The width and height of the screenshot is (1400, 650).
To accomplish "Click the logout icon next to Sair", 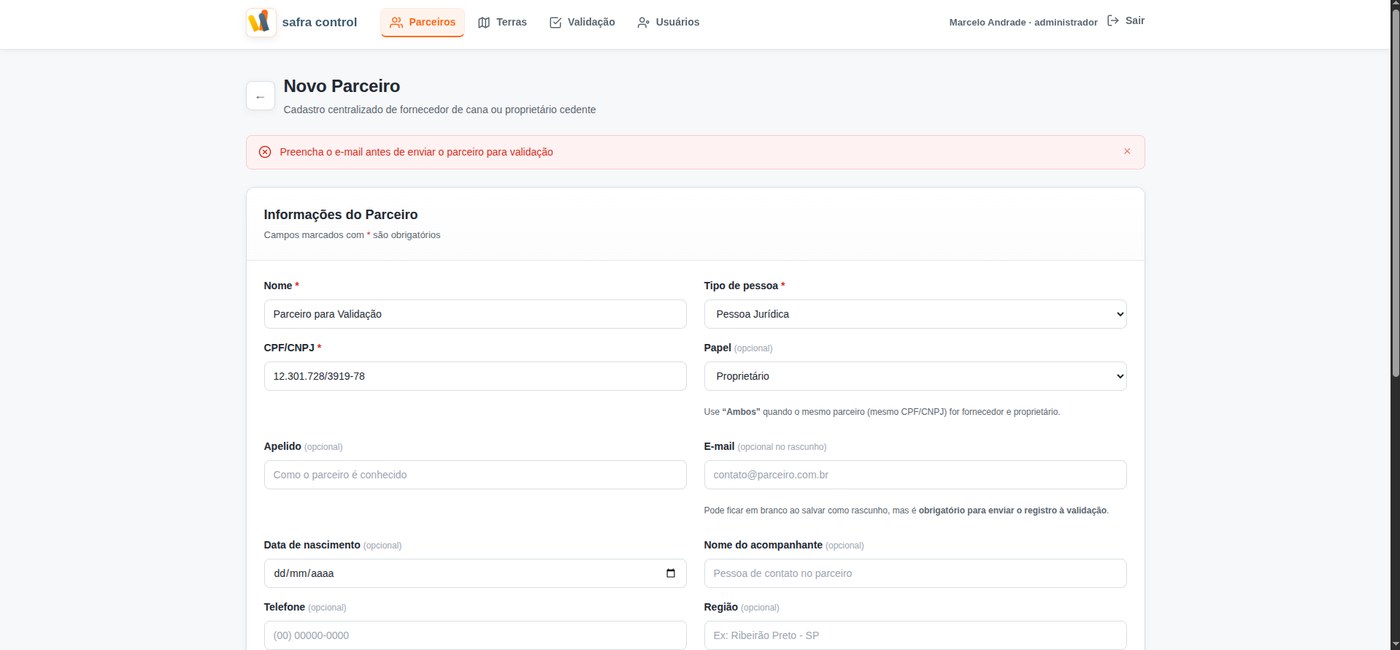I will tap(1113, 21).
